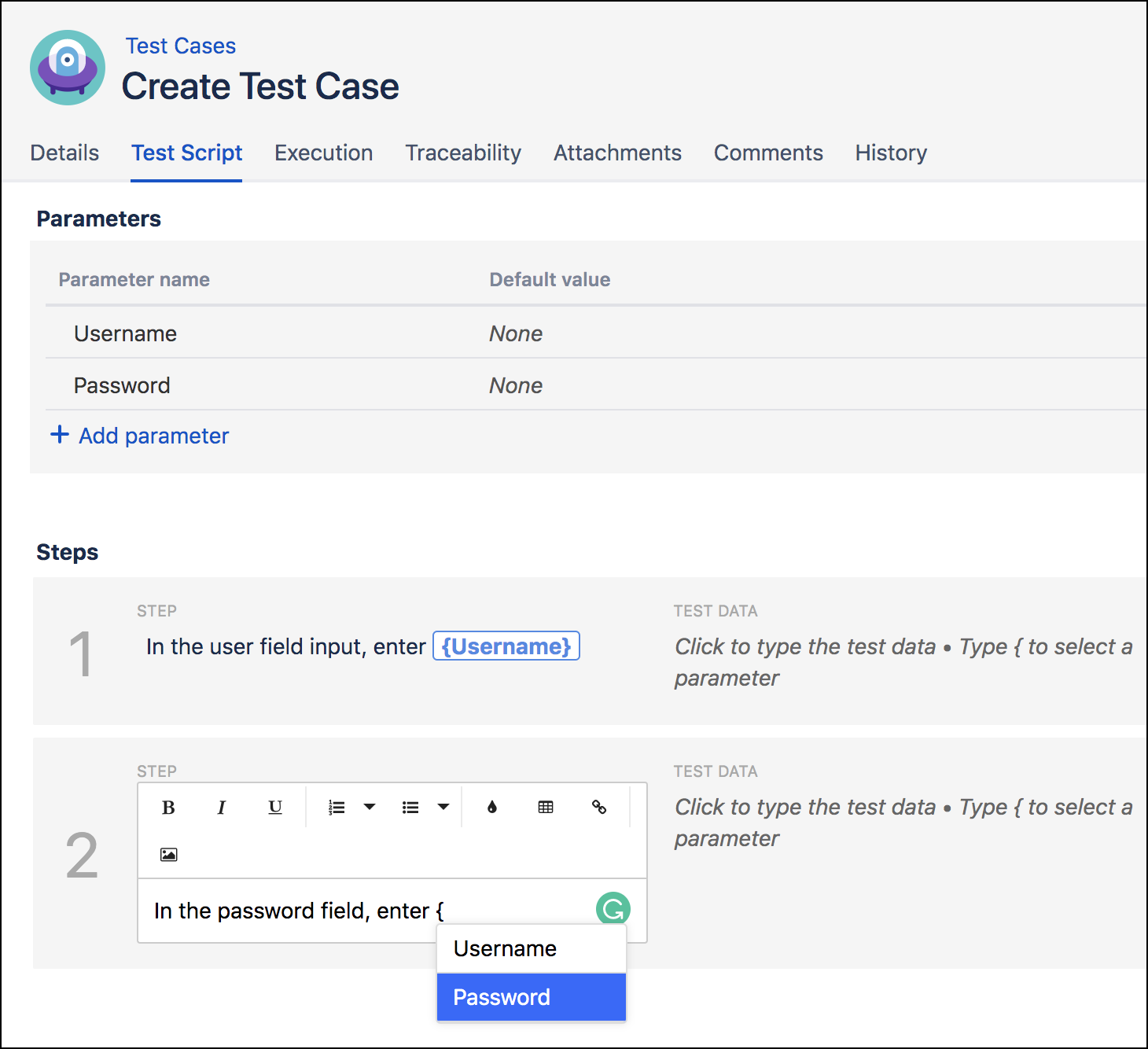This screenshot has height=1049, width=1148.
Task: Toggle bold formatting in step editor
Action: click(x=167, y=807)
